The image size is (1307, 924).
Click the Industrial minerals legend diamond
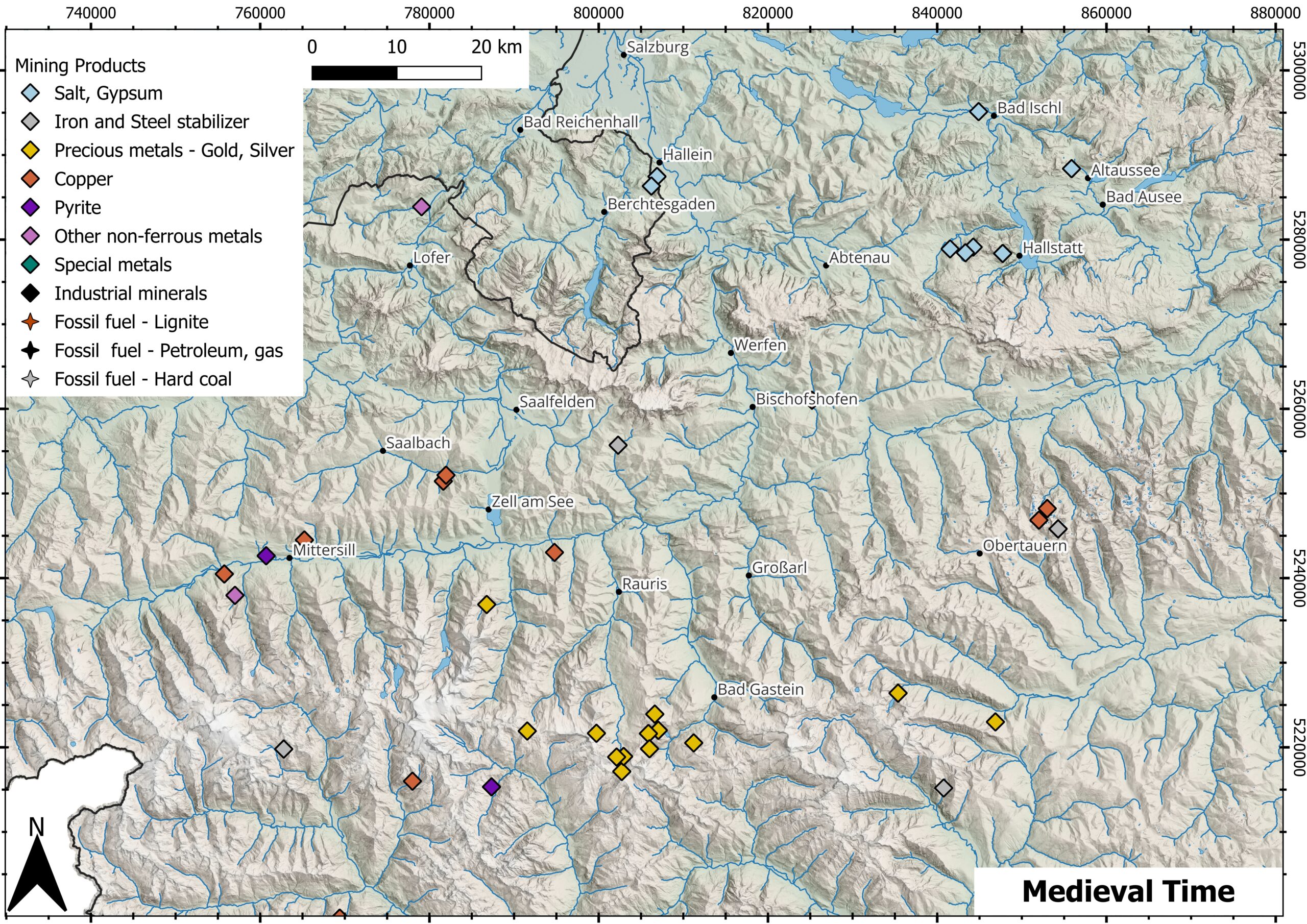click(30, 293)
